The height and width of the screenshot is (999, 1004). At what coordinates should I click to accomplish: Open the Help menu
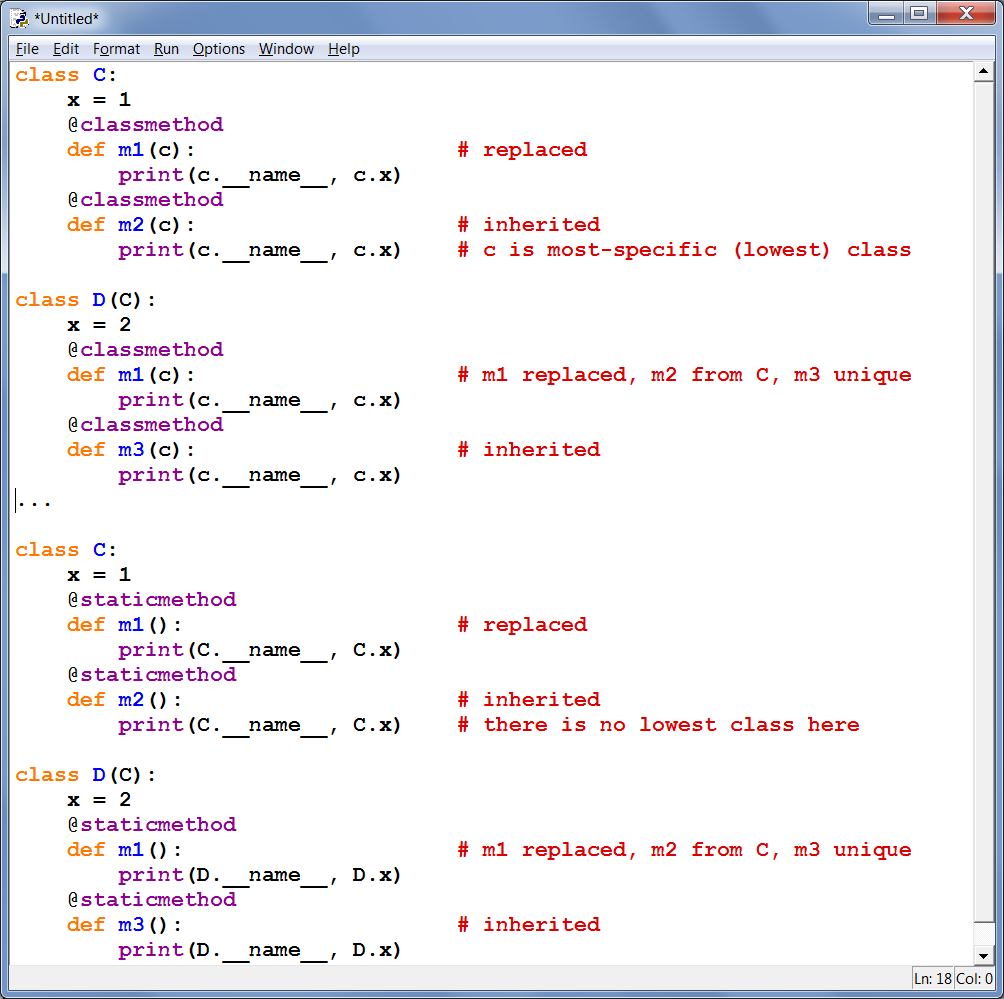click(x=343, y=49)
